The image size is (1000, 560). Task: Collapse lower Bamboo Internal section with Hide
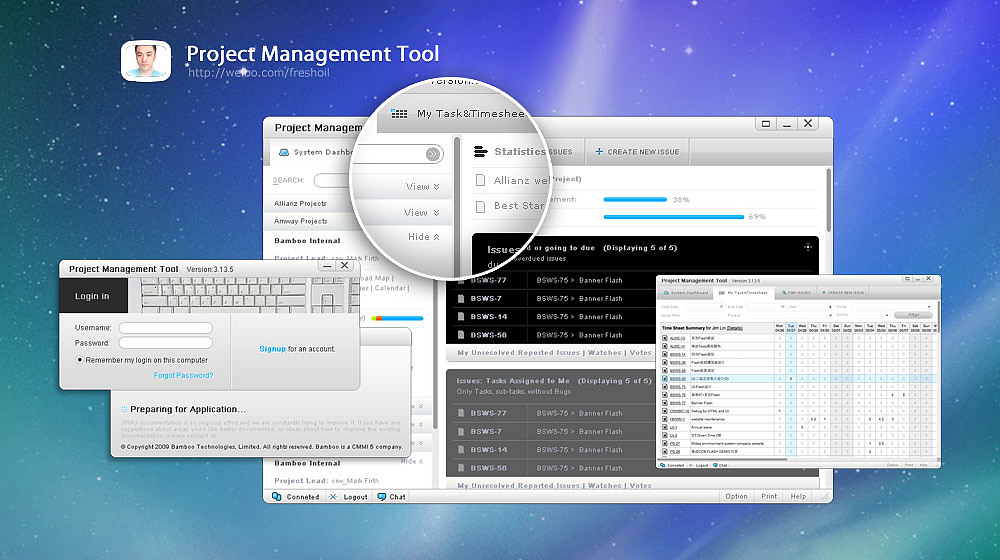(x=412, y=461)
